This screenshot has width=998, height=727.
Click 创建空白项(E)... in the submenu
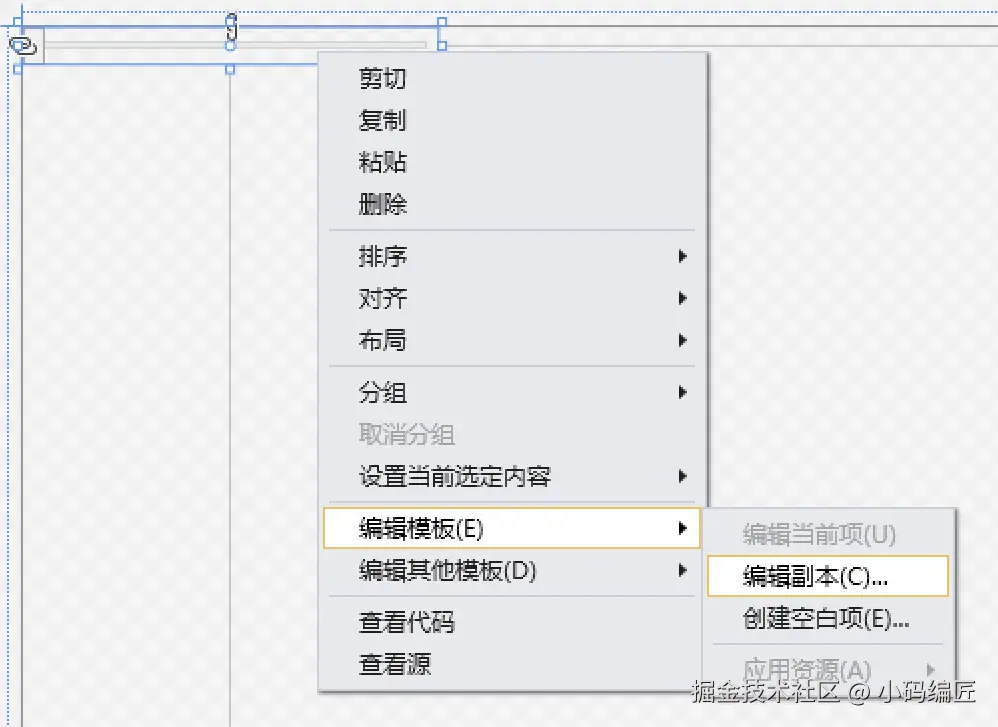point(827,618)
